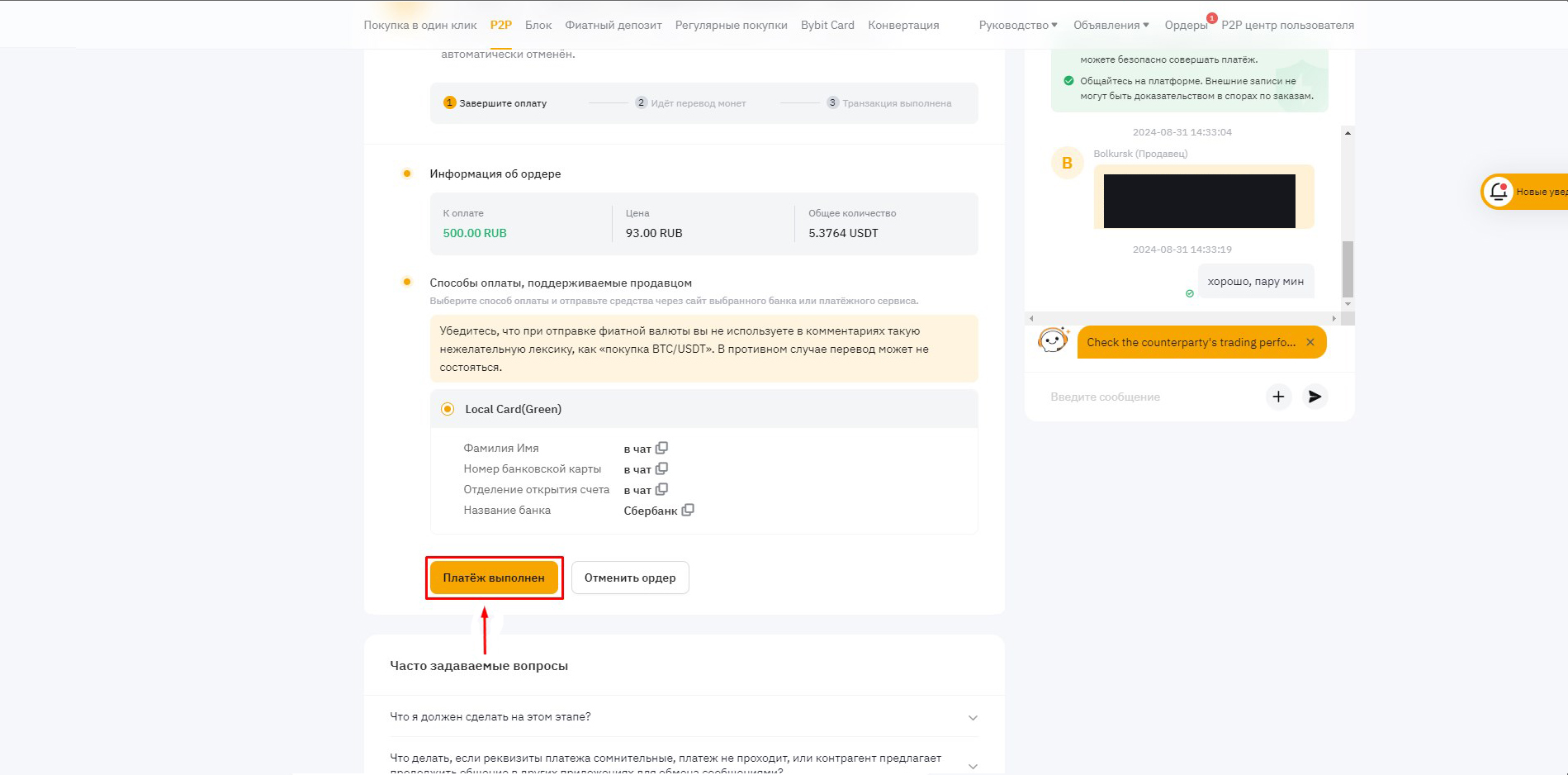1568x775 pixels.
Task: Expand the doubtful payment details FAQ question
Action: tap(684, 763)
